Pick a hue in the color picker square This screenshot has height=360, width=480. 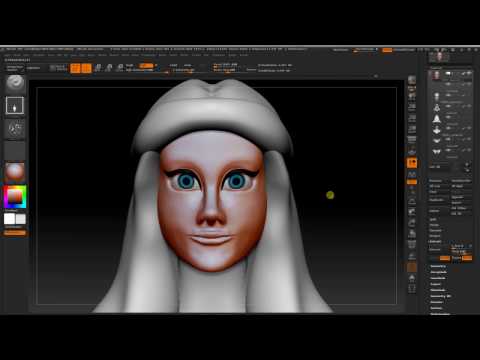point(15,197)
